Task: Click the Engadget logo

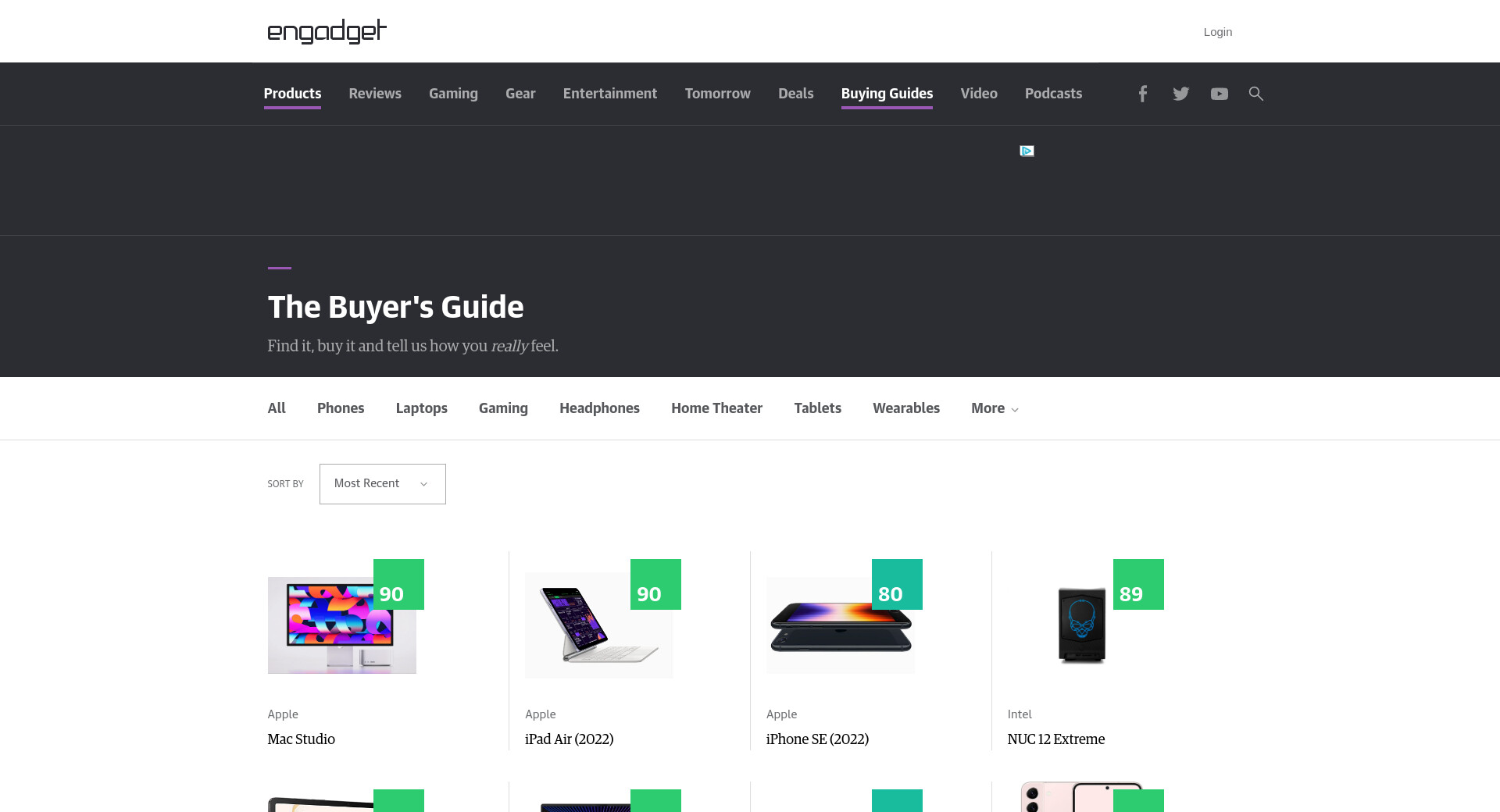Action: [327, 31]
